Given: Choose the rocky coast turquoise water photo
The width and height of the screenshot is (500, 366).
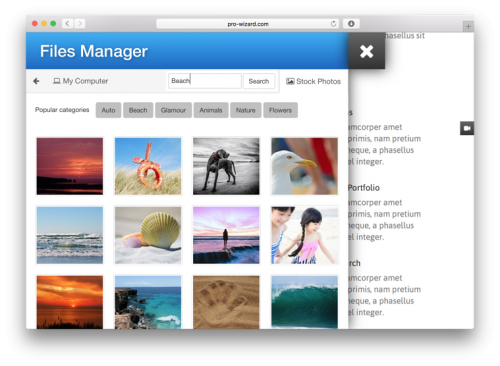Looking at the screenshot, I should click(148, 302).
